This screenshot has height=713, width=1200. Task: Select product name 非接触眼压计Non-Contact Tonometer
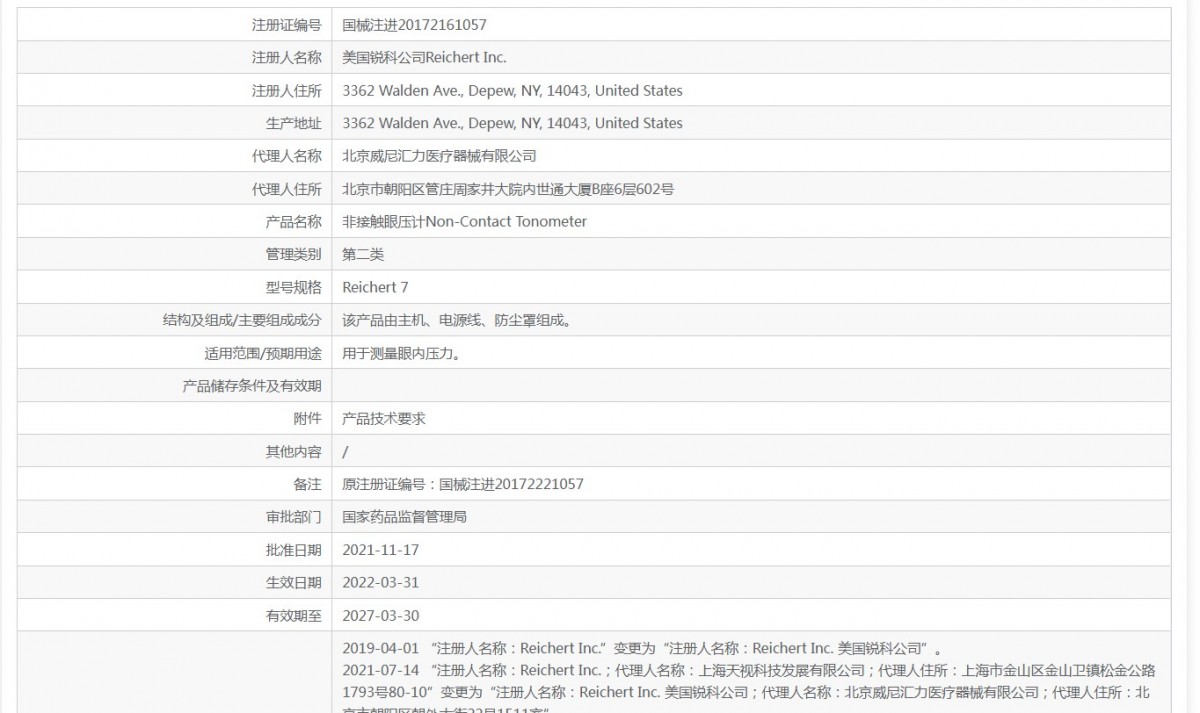coord(464,222)
